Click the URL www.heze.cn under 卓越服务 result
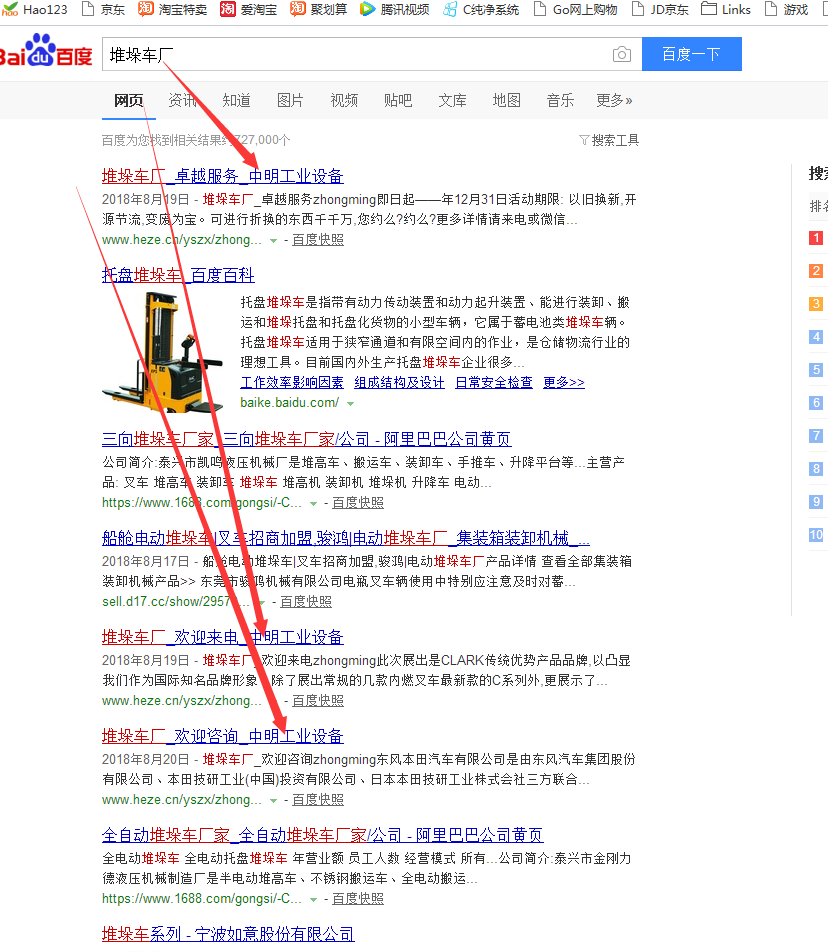The image size is (828, 952). [x=182, y=240]
